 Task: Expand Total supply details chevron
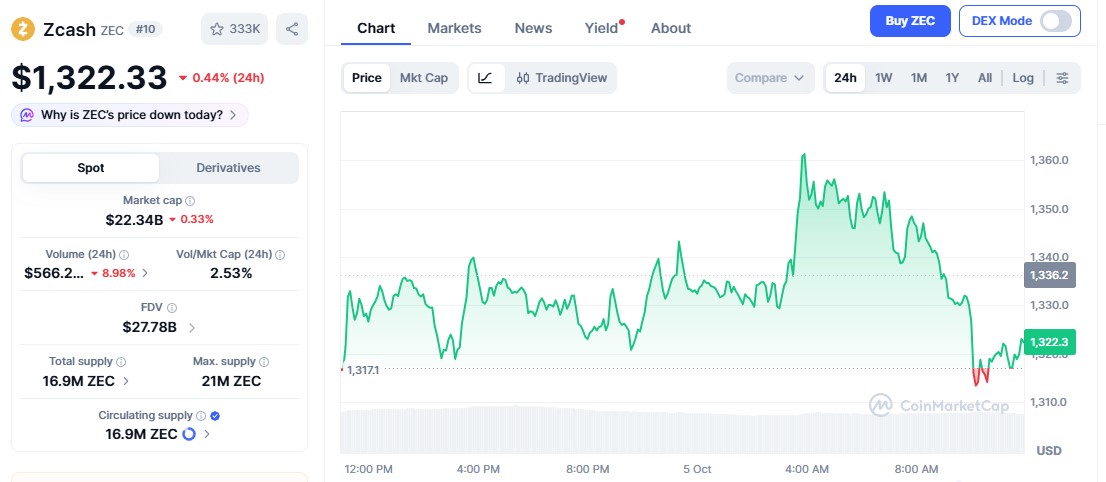pyautogui.click(x=126, y=381)
